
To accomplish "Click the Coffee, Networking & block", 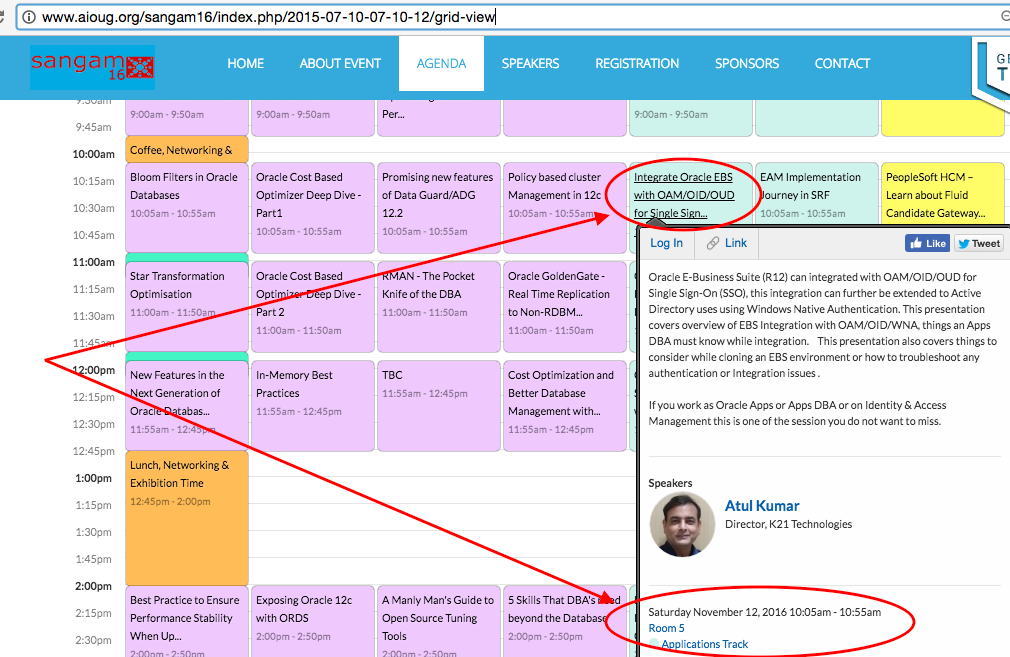I will coord(187,149).
